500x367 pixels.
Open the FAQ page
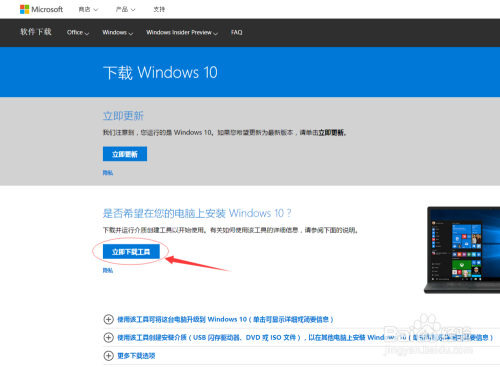[237, 32]
